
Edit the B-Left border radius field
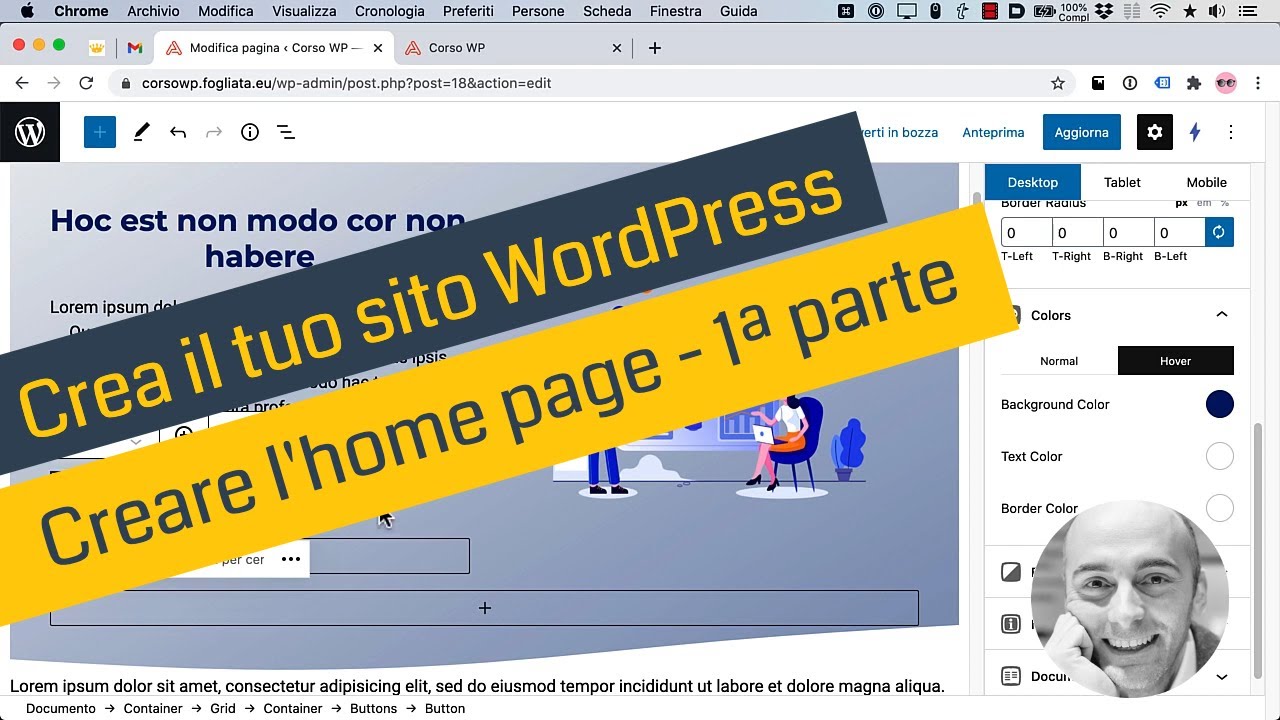coord(1180,232)
